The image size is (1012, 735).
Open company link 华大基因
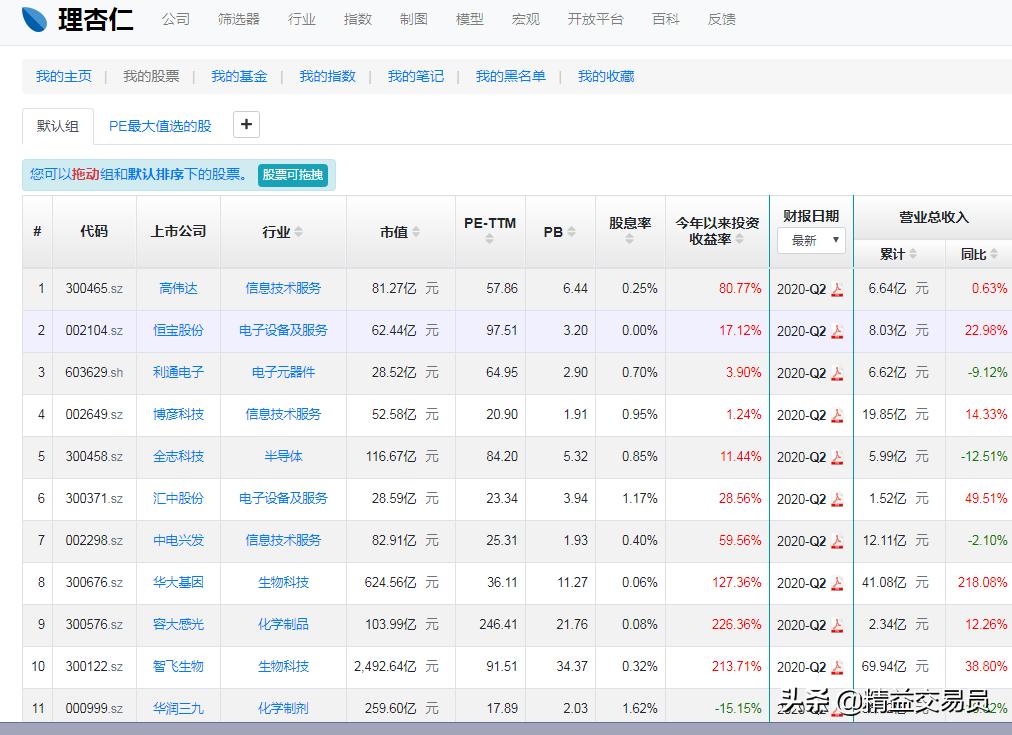pos(178,582)
